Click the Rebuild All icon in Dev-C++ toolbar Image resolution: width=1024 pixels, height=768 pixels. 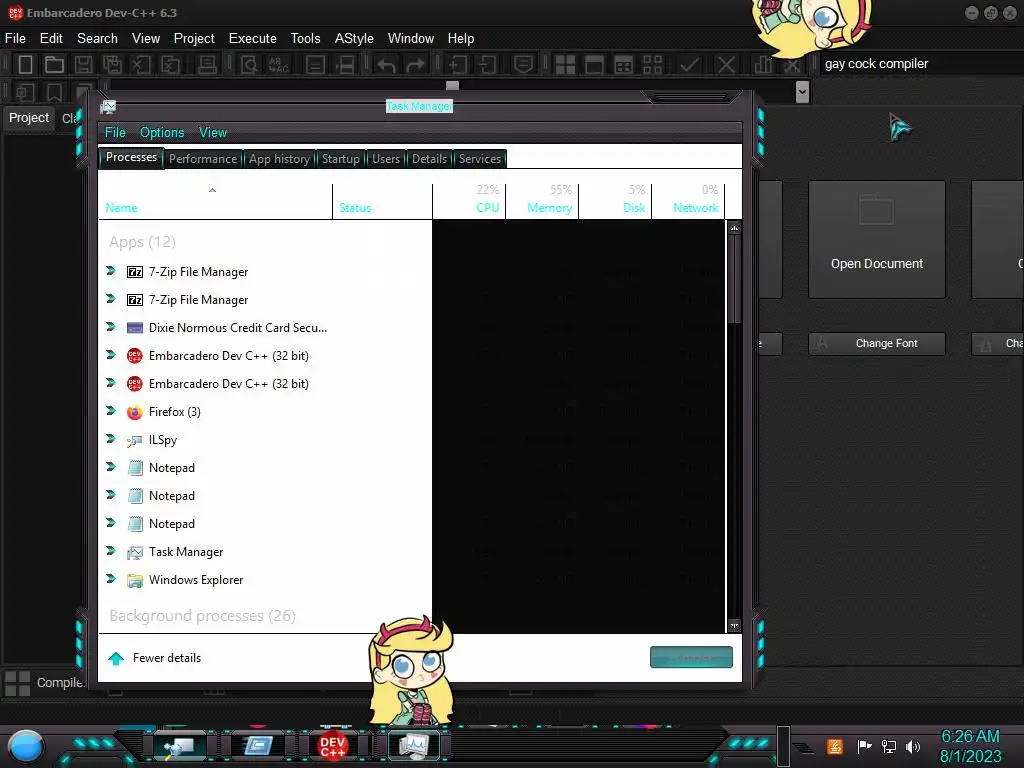tap(652, 65)
